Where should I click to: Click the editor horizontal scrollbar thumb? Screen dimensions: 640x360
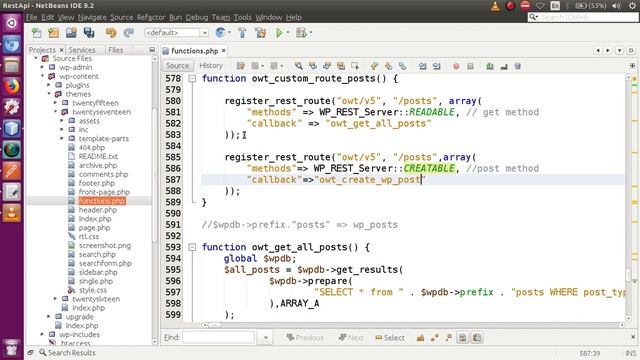coord(215,325)
